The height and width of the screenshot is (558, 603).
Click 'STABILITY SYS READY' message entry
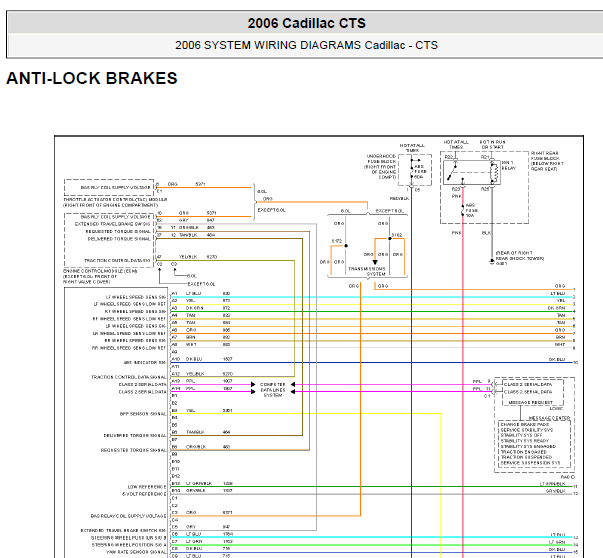point(525,441)
